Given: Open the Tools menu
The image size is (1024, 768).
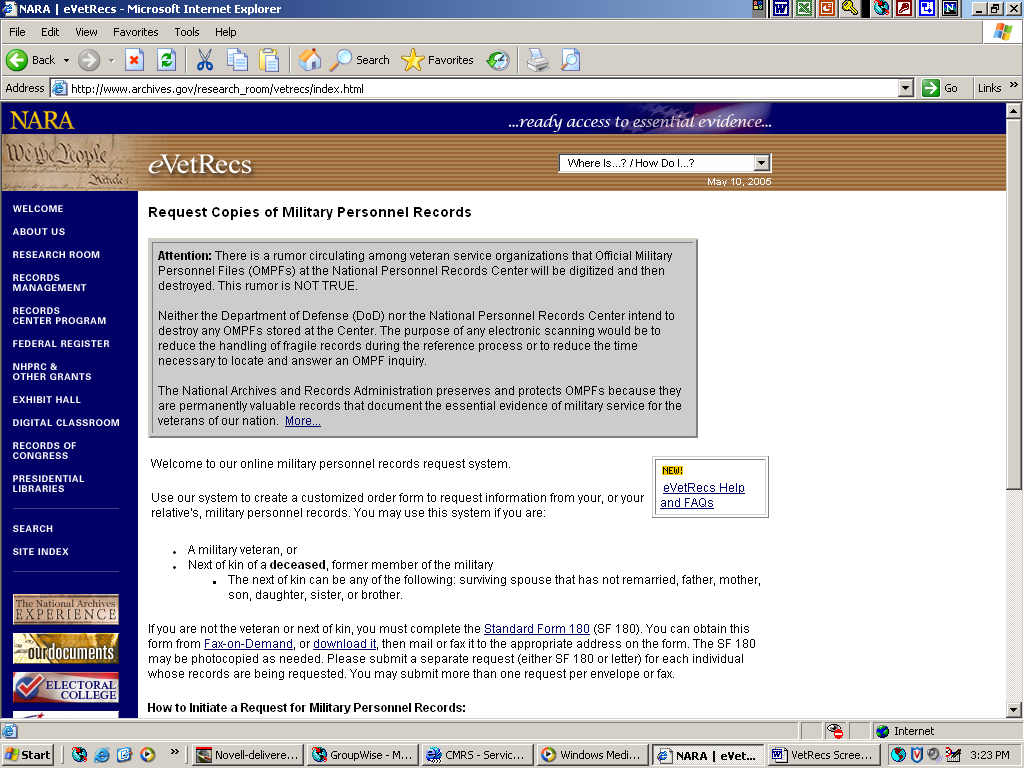Looking at the screenshot, I should (187, 32).
